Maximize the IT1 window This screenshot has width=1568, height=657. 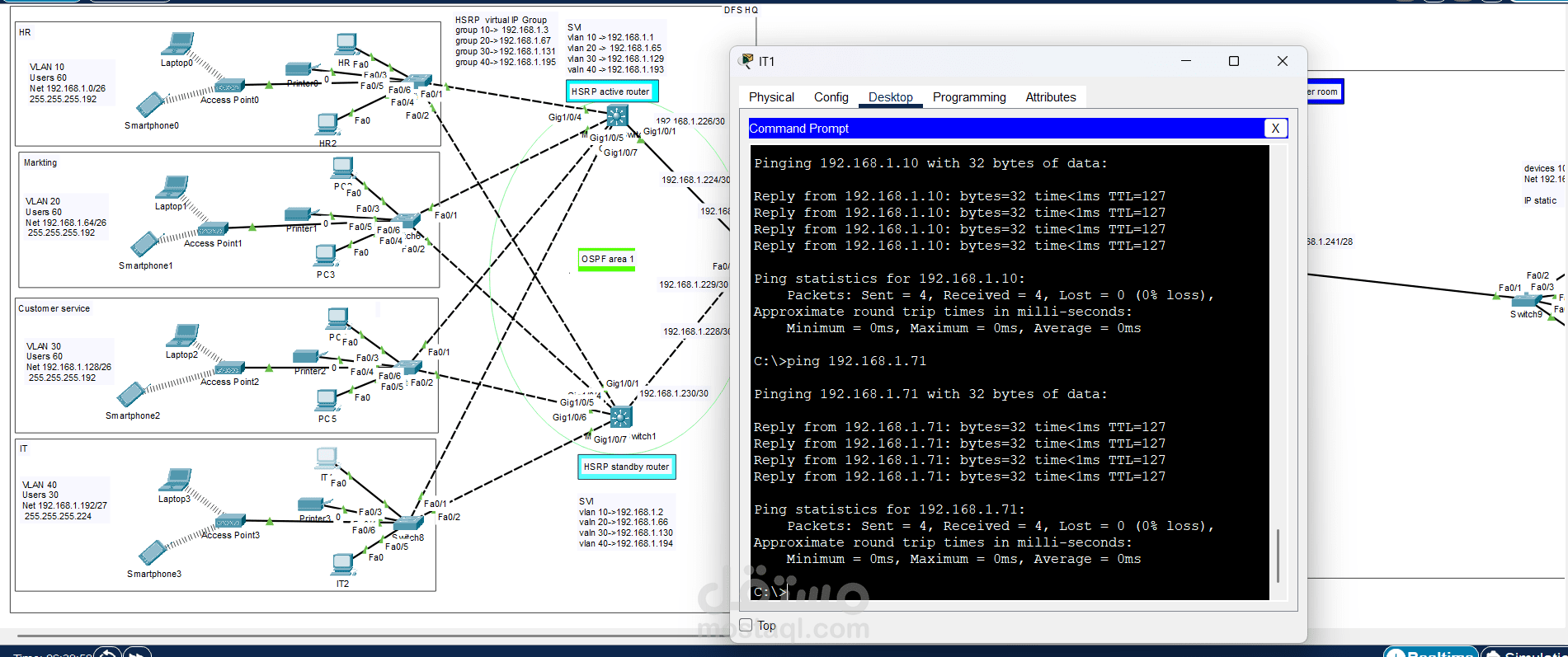tap(1234, 61)
